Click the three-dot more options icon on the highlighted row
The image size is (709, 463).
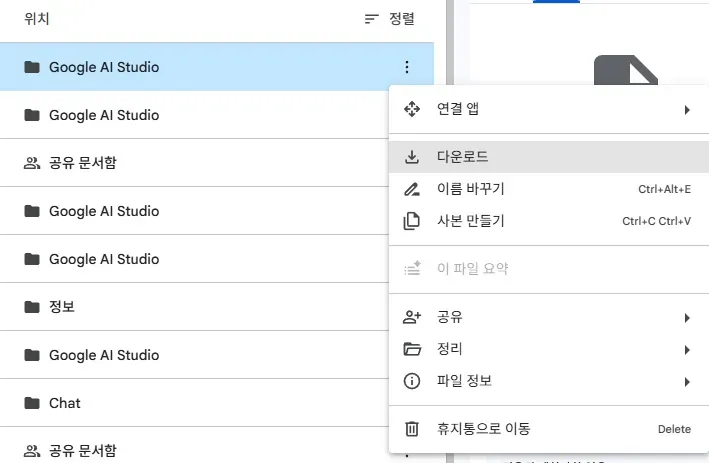pyautogui.click(x=406, y=67)
